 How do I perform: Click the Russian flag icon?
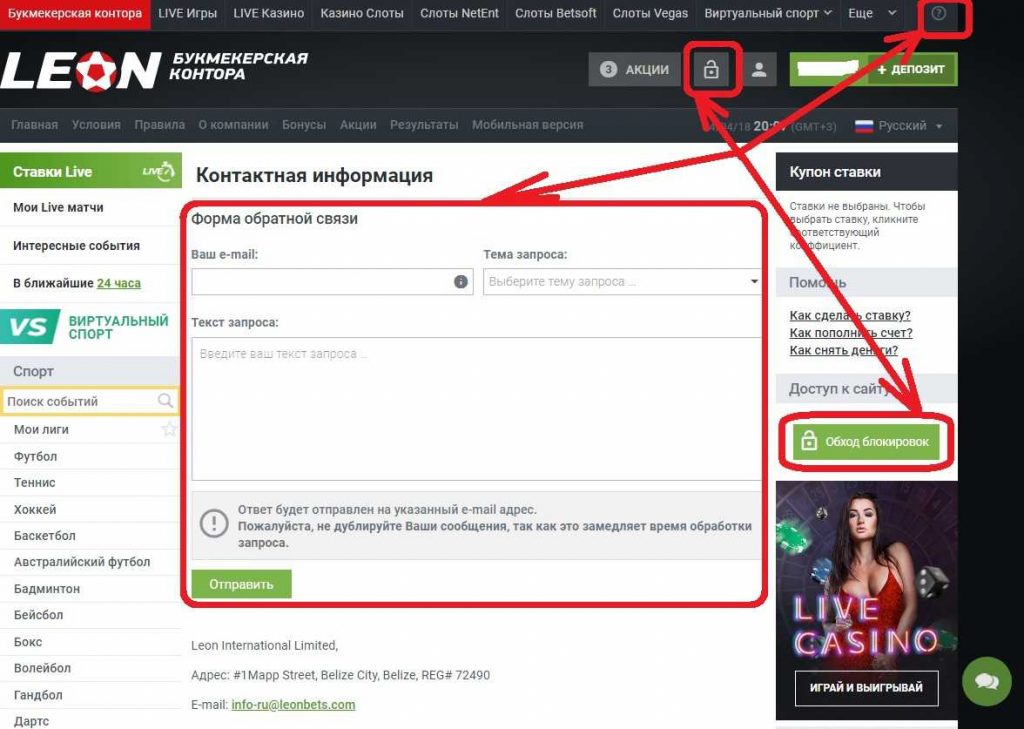click(x=863, y=125)
